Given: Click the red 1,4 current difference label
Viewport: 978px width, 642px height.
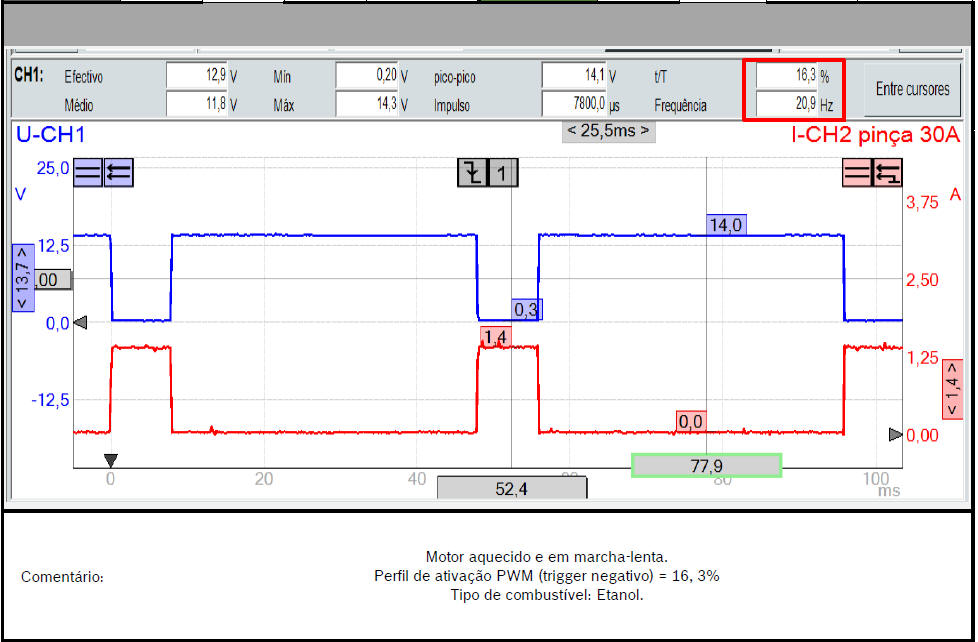Looking at the screenshot, I should (952, 395).
